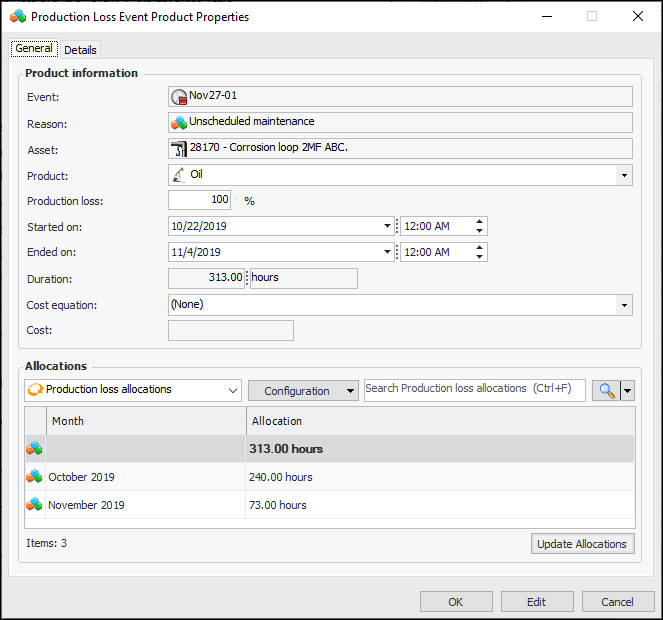Click the Corrosion loop asset icon
663x620 pixels.
pyautogui.click(x=180, y=149)
